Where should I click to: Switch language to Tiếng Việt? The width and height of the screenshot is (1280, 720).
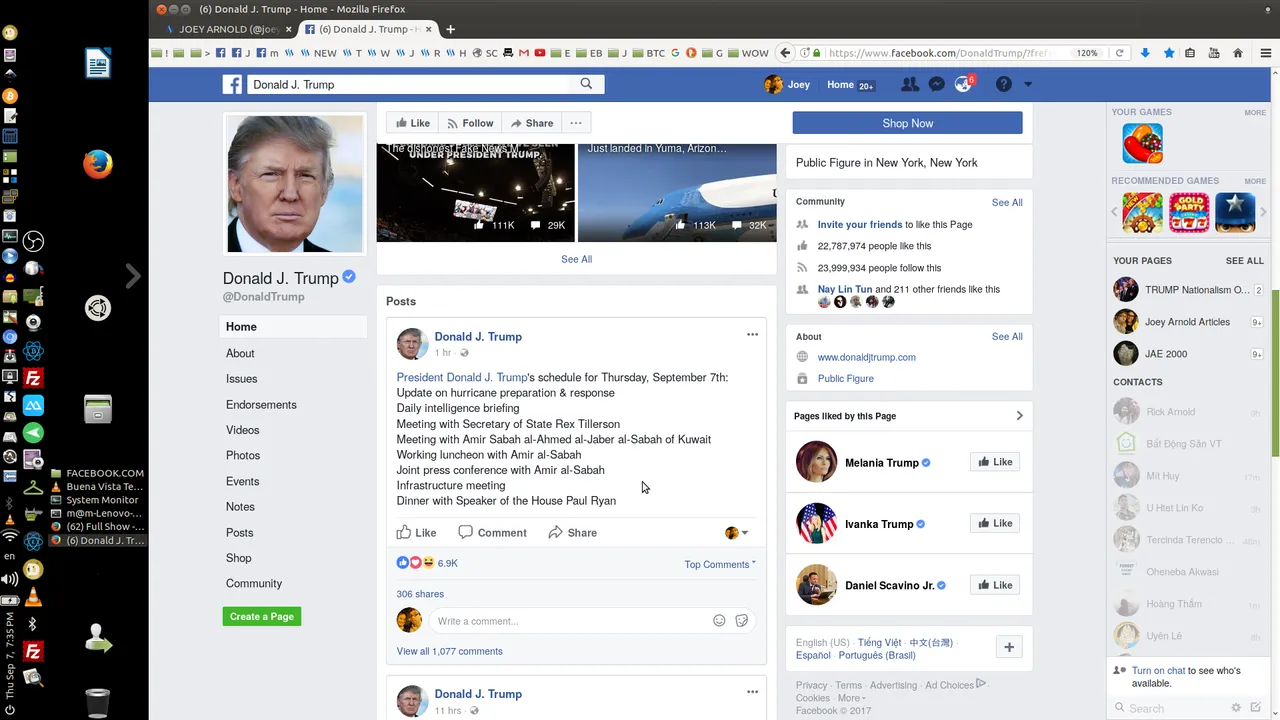[879, 643]
